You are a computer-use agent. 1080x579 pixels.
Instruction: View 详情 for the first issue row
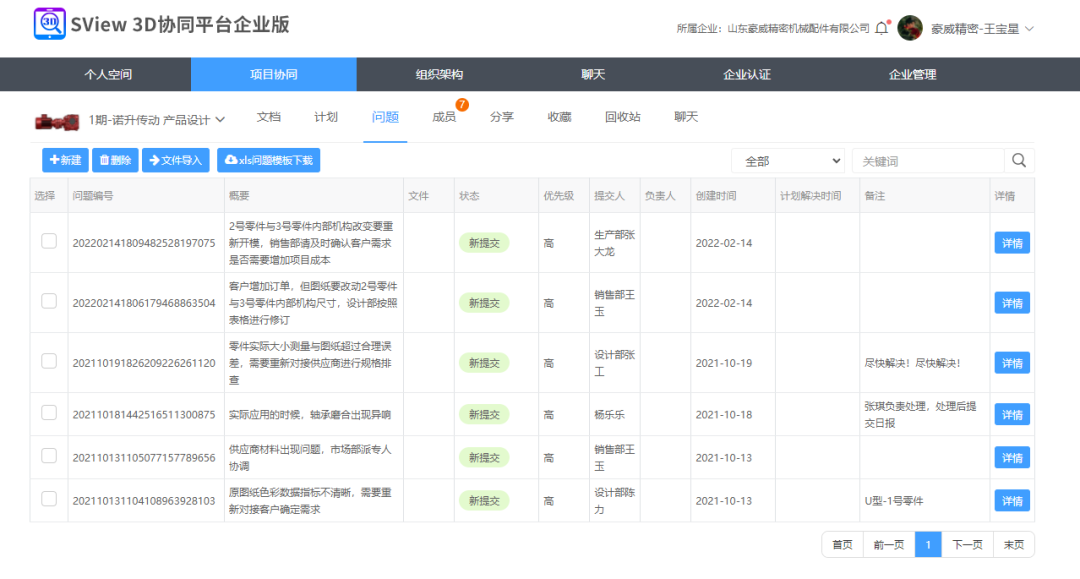click(x=1011, y=242)
